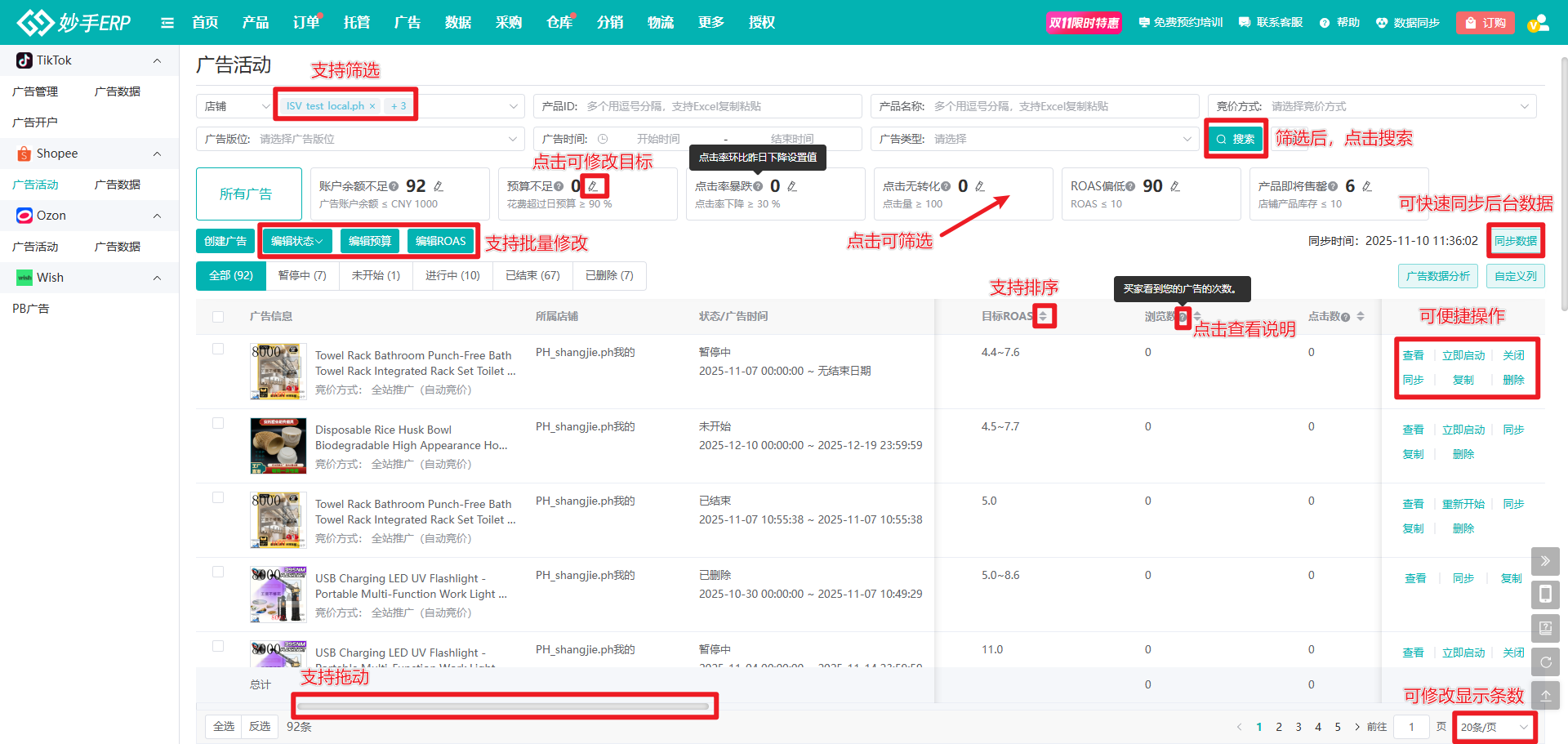This screenshot has width=1568, height=744.
Task: Tick checkbox for Disposable Rice Husk Bowl ad
Action: pyautogui.click(x=218, y=423)
